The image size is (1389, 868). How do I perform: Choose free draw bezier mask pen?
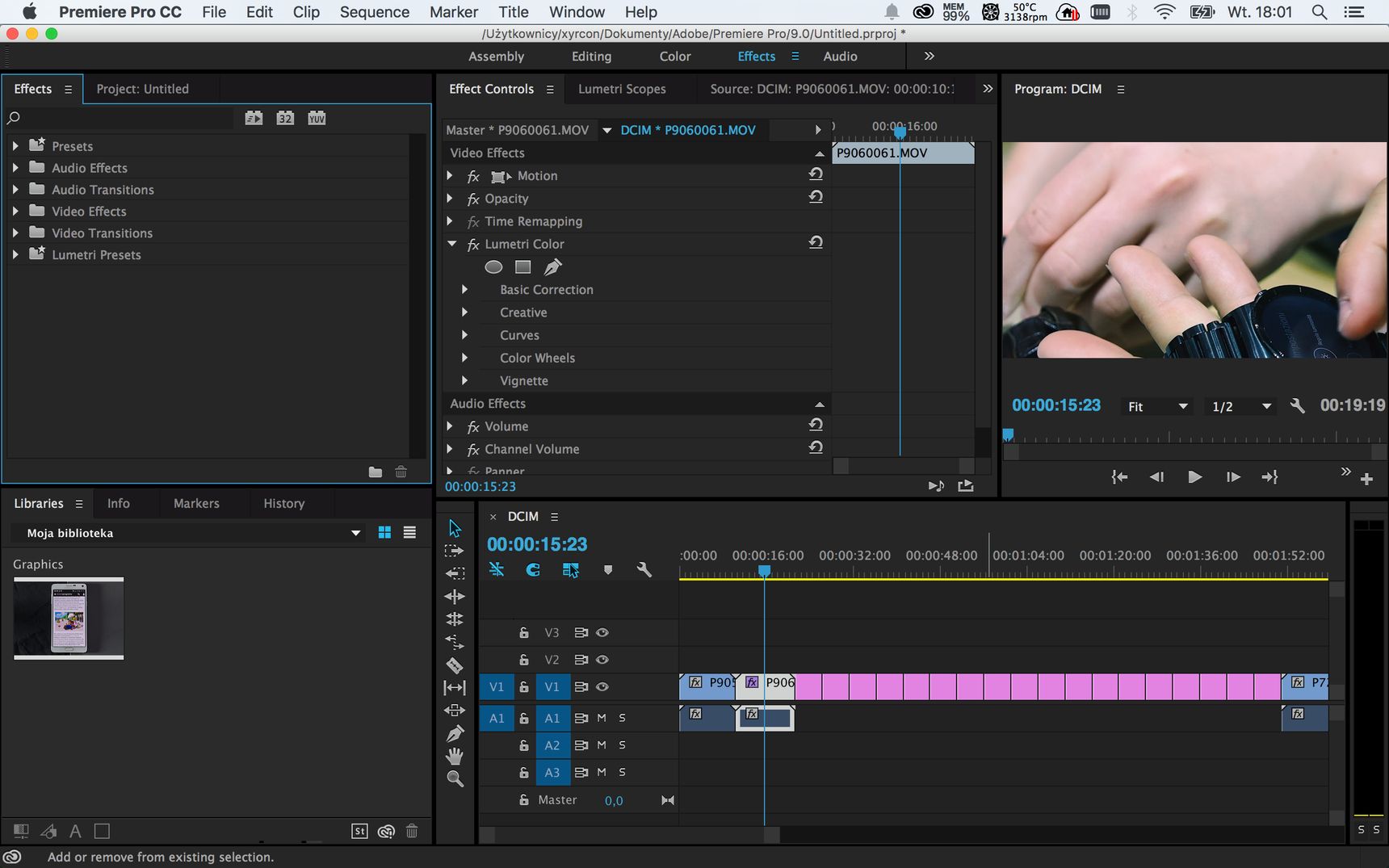(552, 267)
